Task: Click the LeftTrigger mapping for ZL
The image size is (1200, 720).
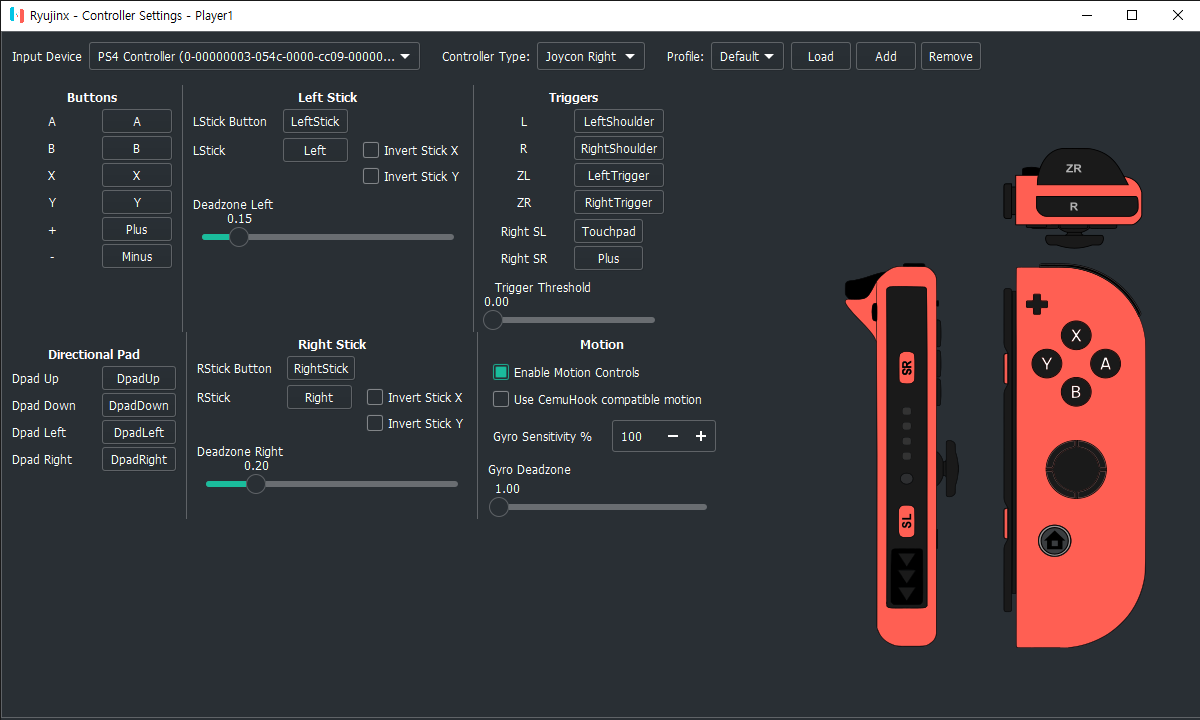Action: [619, 175]
